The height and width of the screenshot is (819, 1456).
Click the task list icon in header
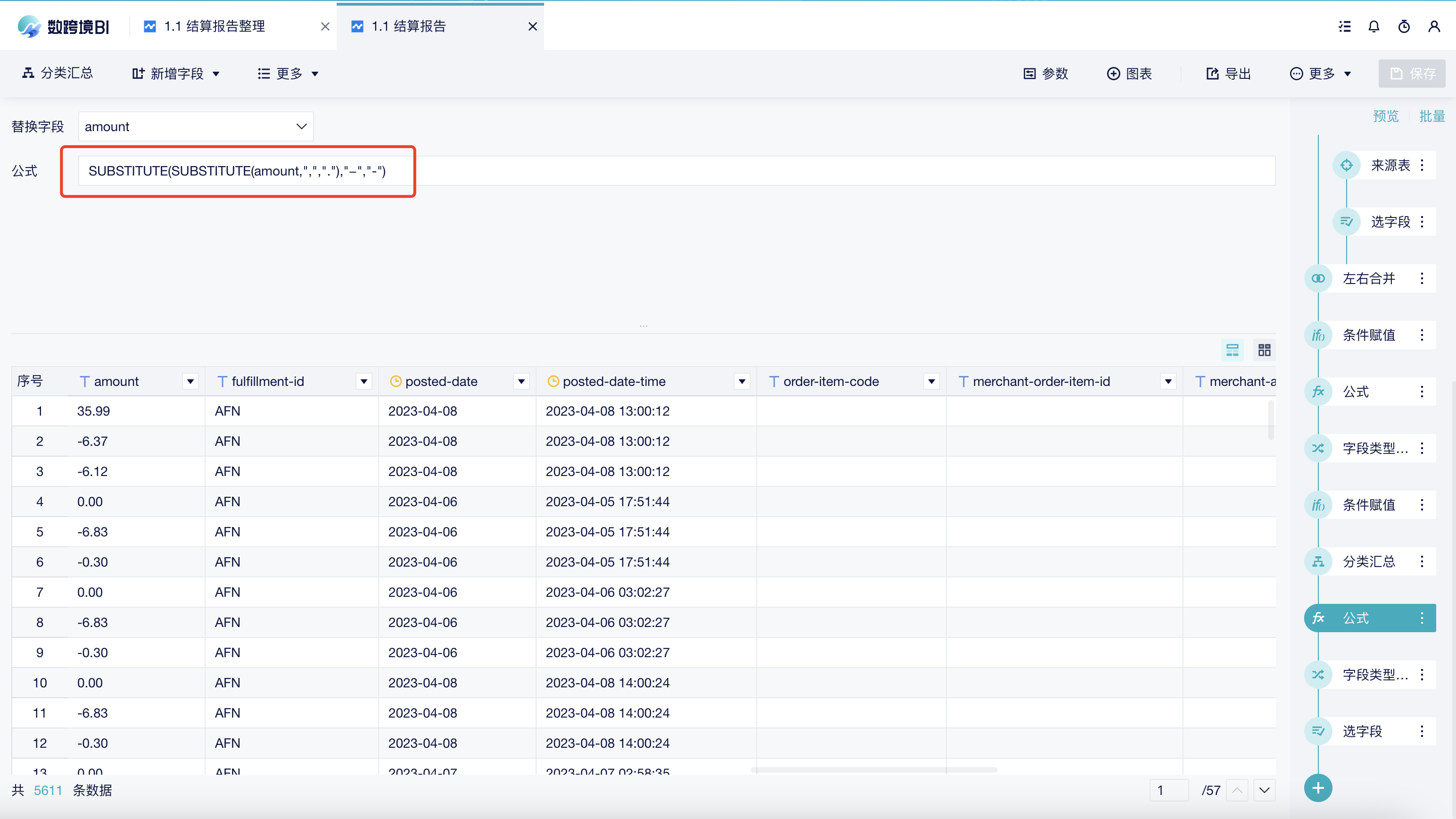[1345, 26]
